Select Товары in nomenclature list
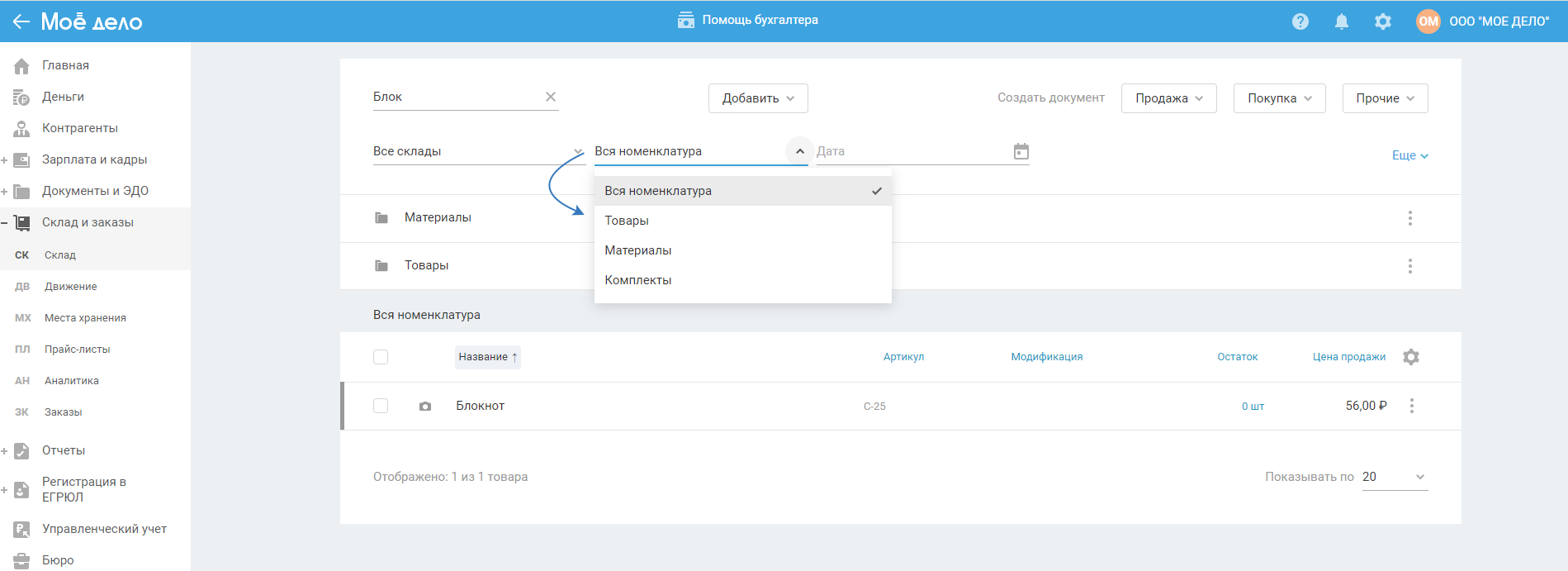Screen dimensions: 1568x571 627,221
